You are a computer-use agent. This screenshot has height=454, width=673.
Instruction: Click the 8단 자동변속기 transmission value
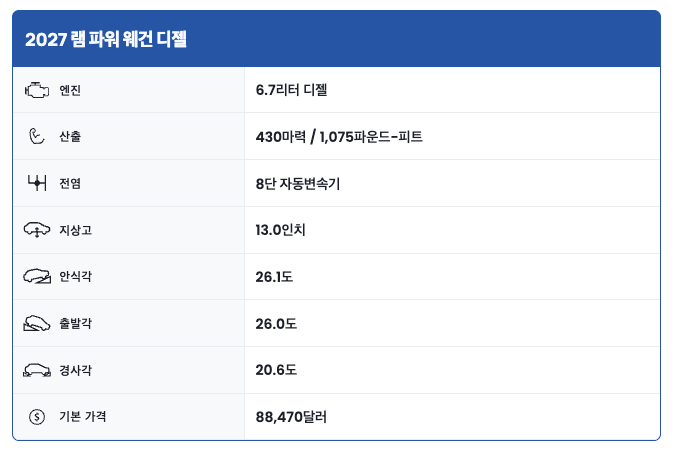tap(297, 184)
